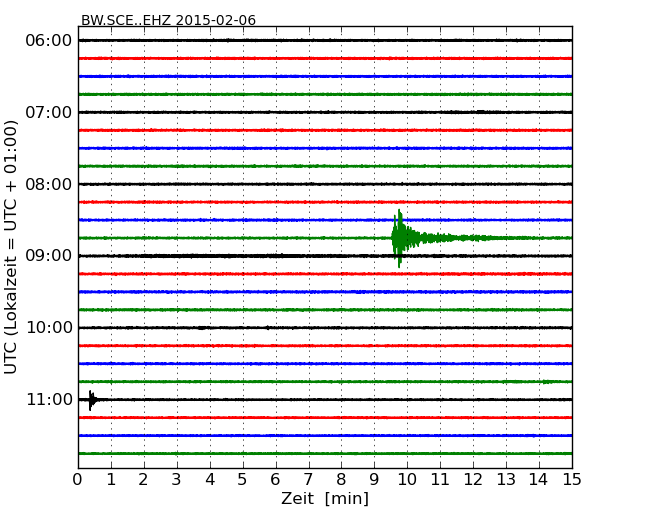The image size is (650, 520).
Task: Click the 10:00 y-axis tick label
Action: click(49, 328)
